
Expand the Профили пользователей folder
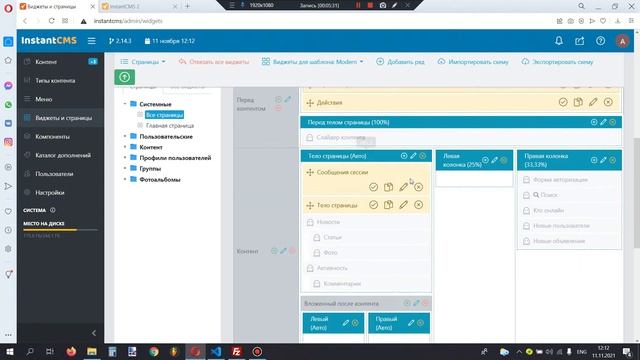point(125,158)
